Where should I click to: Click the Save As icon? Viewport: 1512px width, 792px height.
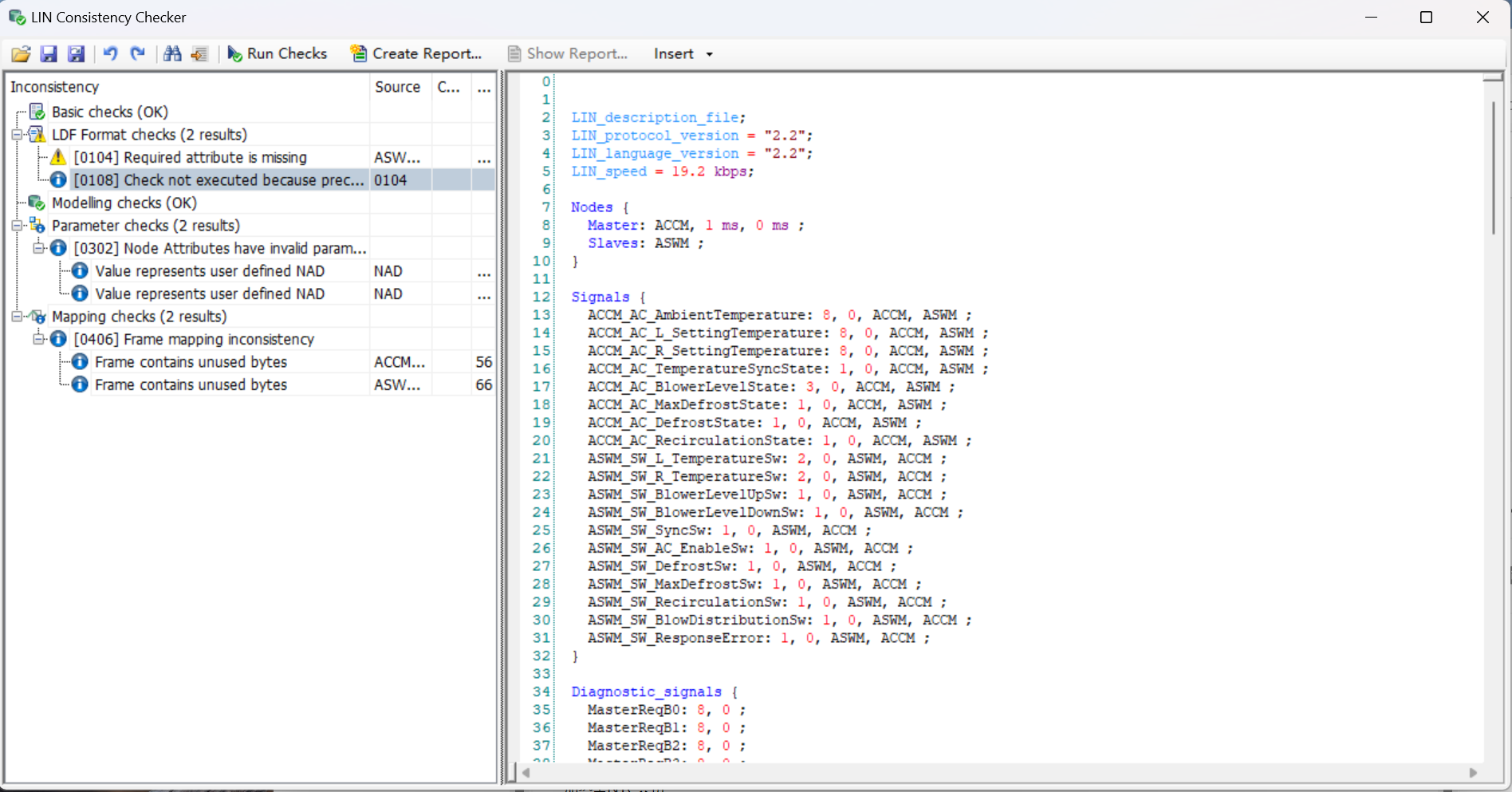pyautogui.click(x=76, y=54)
